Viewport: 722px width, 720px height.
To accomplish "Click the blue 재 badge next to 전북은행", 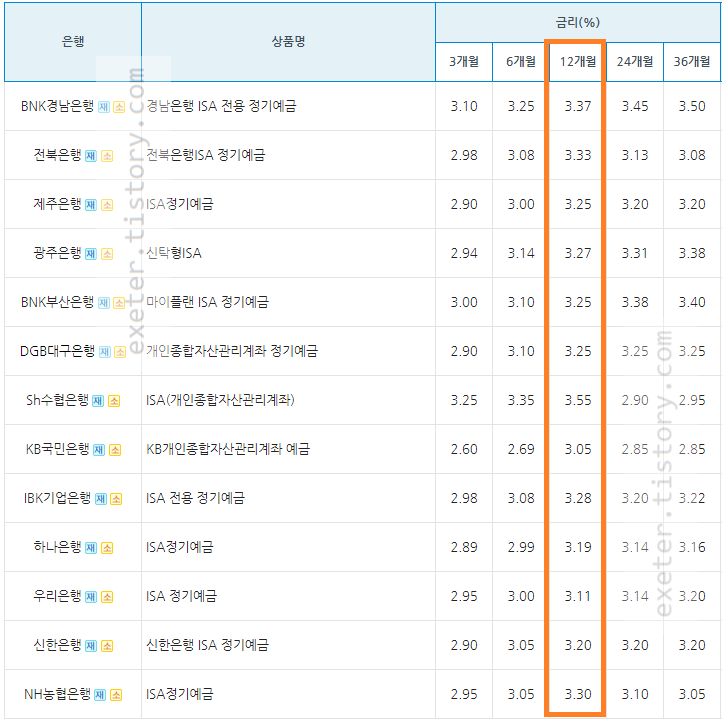I will coord(91,156).
